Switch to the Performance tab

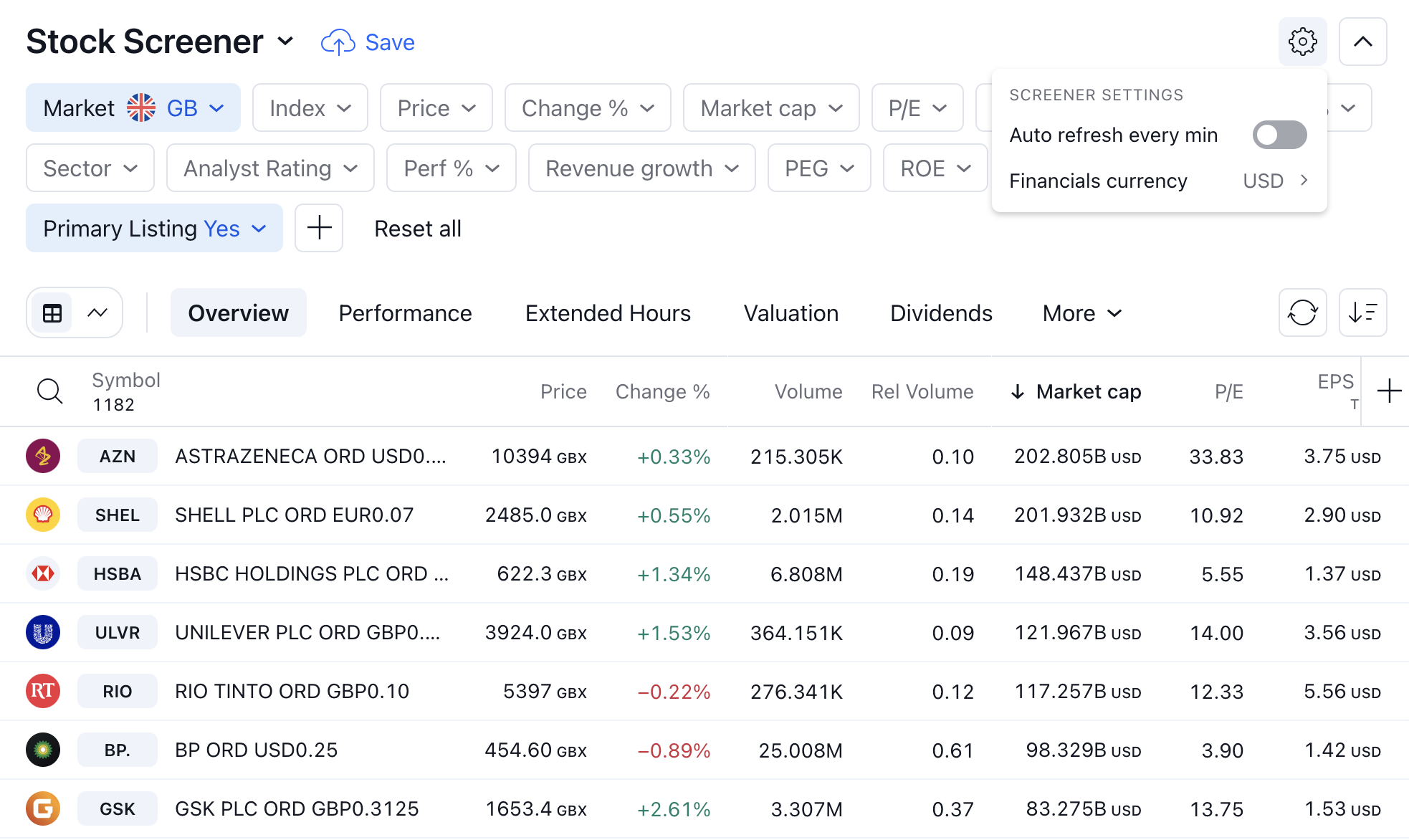(x=405, y=313)
